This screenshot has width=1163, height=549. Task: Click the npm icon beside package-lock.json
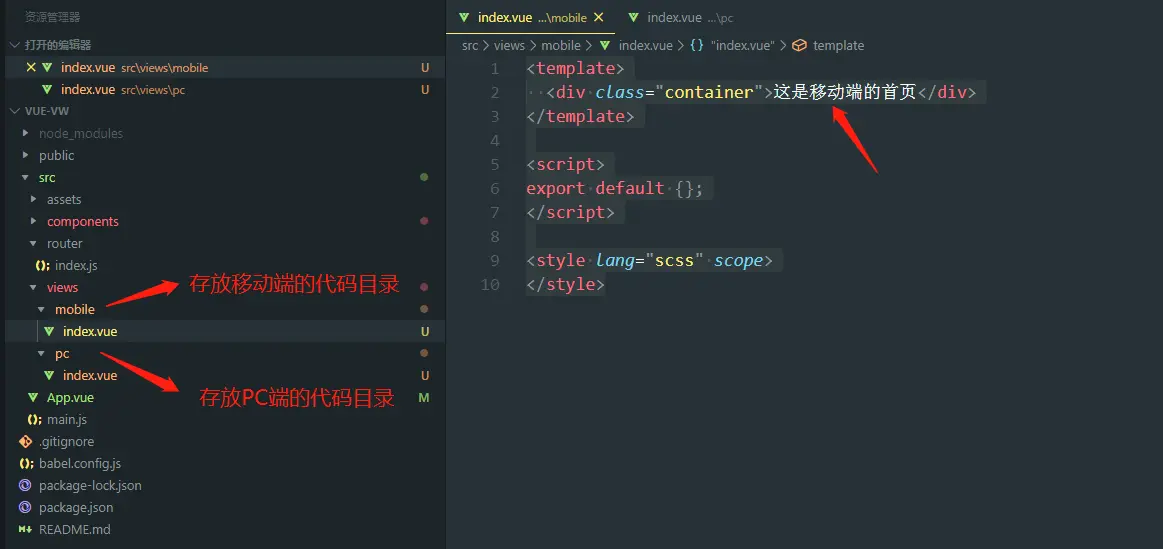pos(25,485)
